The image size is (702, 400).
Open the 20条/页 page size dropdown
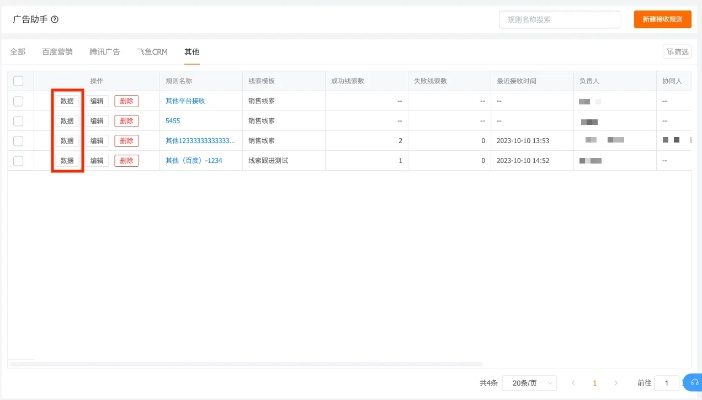pyautogui.click(x=530, y=383)
